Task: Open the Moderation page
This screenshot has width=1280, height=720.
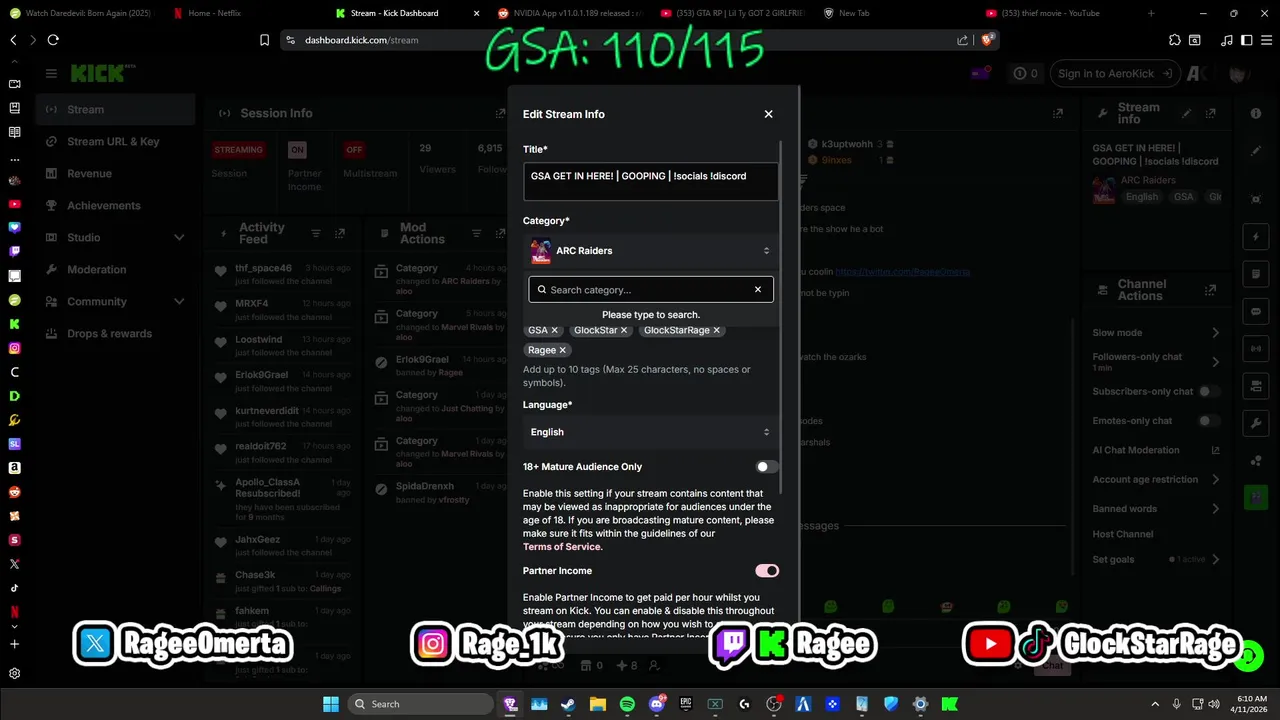Action: click(x=116, y=270)
